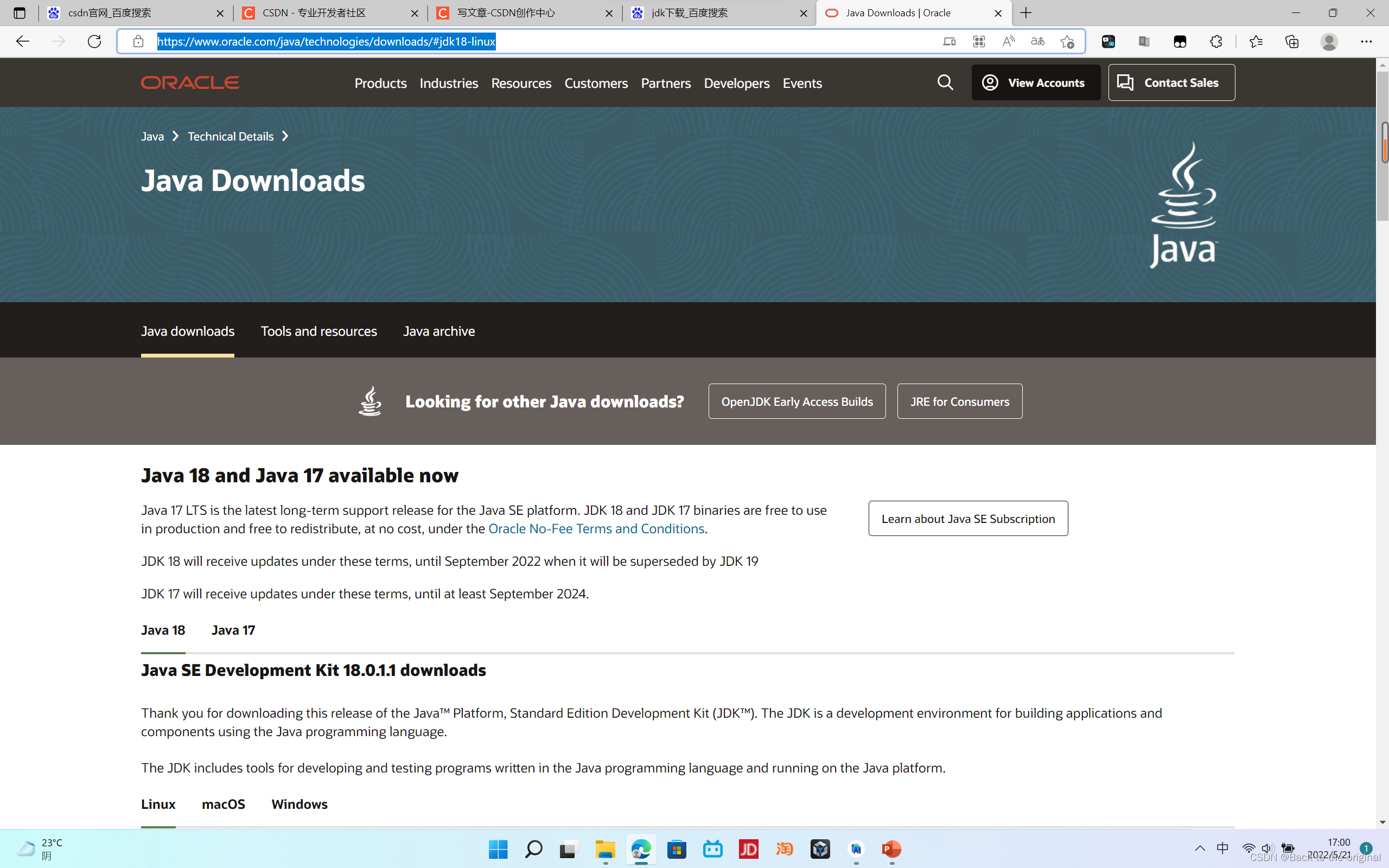The height and width of the screenshot is (868, 1389).
Task: Select the macOS platform tab
Action: (224, 805)
